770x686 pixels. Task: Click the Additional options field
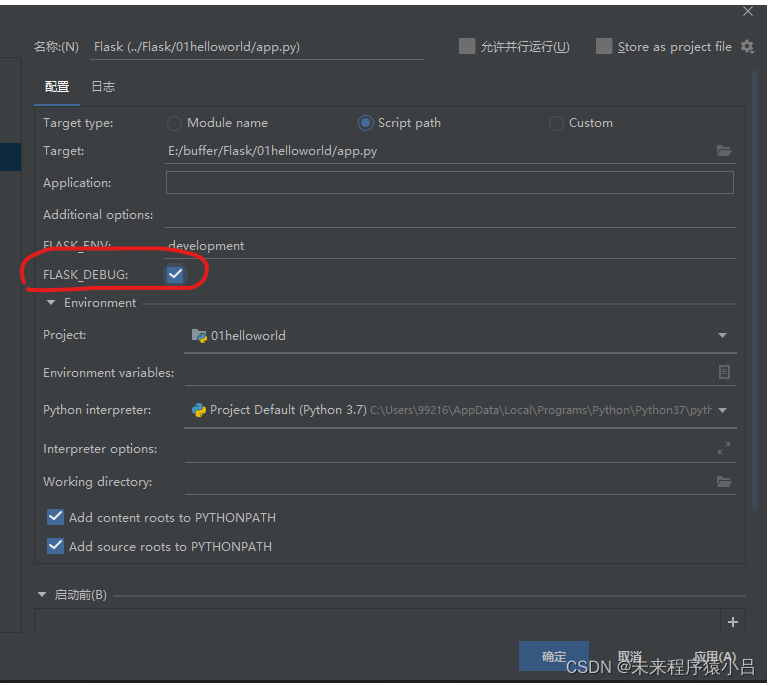point(450,215)
